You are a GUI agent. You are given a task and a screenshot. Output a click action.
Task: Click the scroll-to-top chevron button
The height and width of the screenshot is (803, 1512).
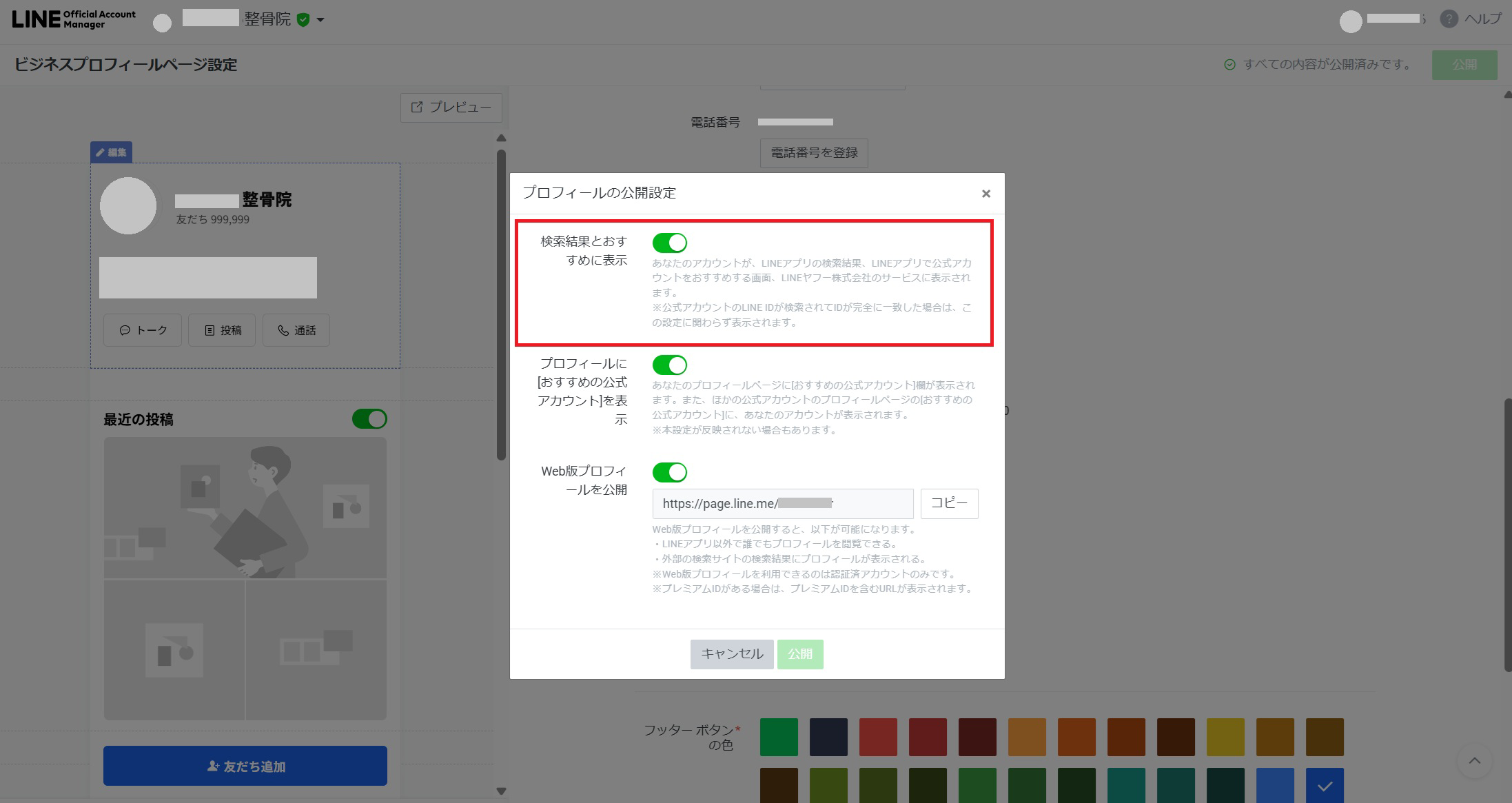click(1475, 761)
